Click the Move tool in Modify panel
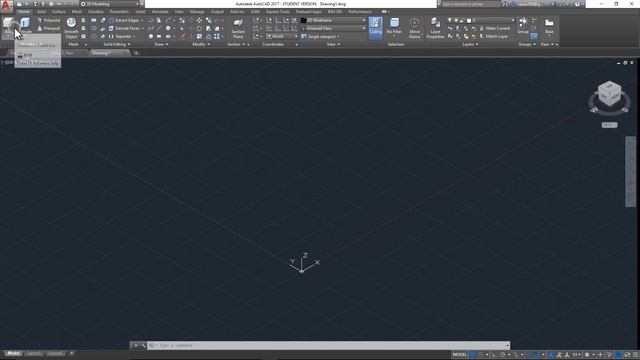The width and height of the screenshot is (640, 360). (x=199, y=20)
